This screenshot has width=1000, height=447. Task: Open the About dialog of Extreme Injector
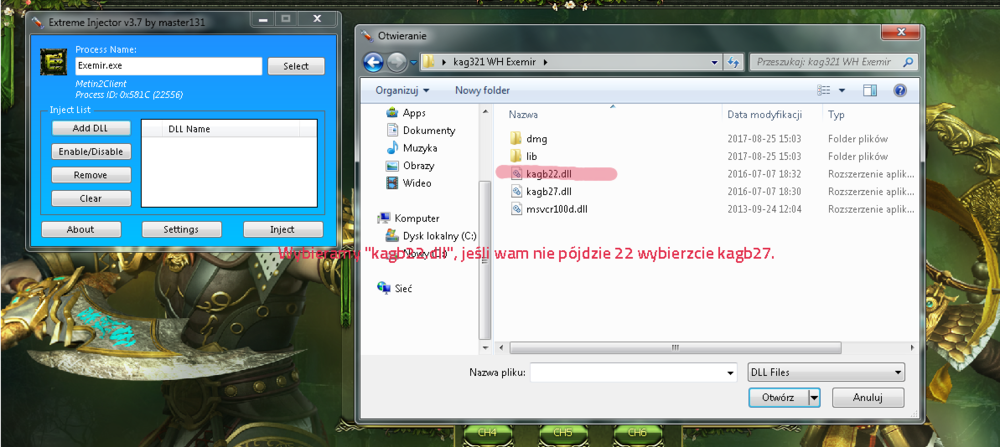(80, 230)
